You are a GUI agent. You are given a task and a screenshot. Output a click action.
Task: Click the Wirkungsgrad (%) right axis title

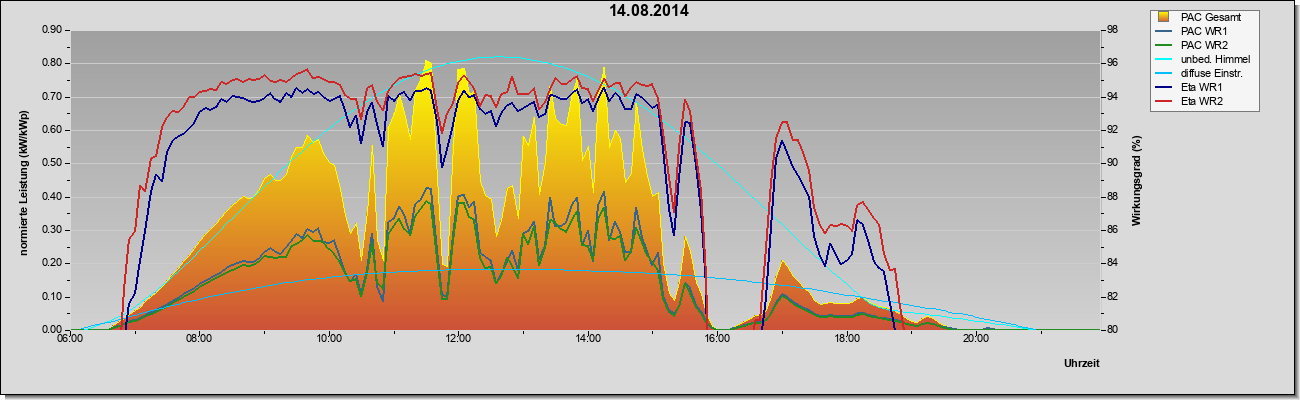point(1137,180)
